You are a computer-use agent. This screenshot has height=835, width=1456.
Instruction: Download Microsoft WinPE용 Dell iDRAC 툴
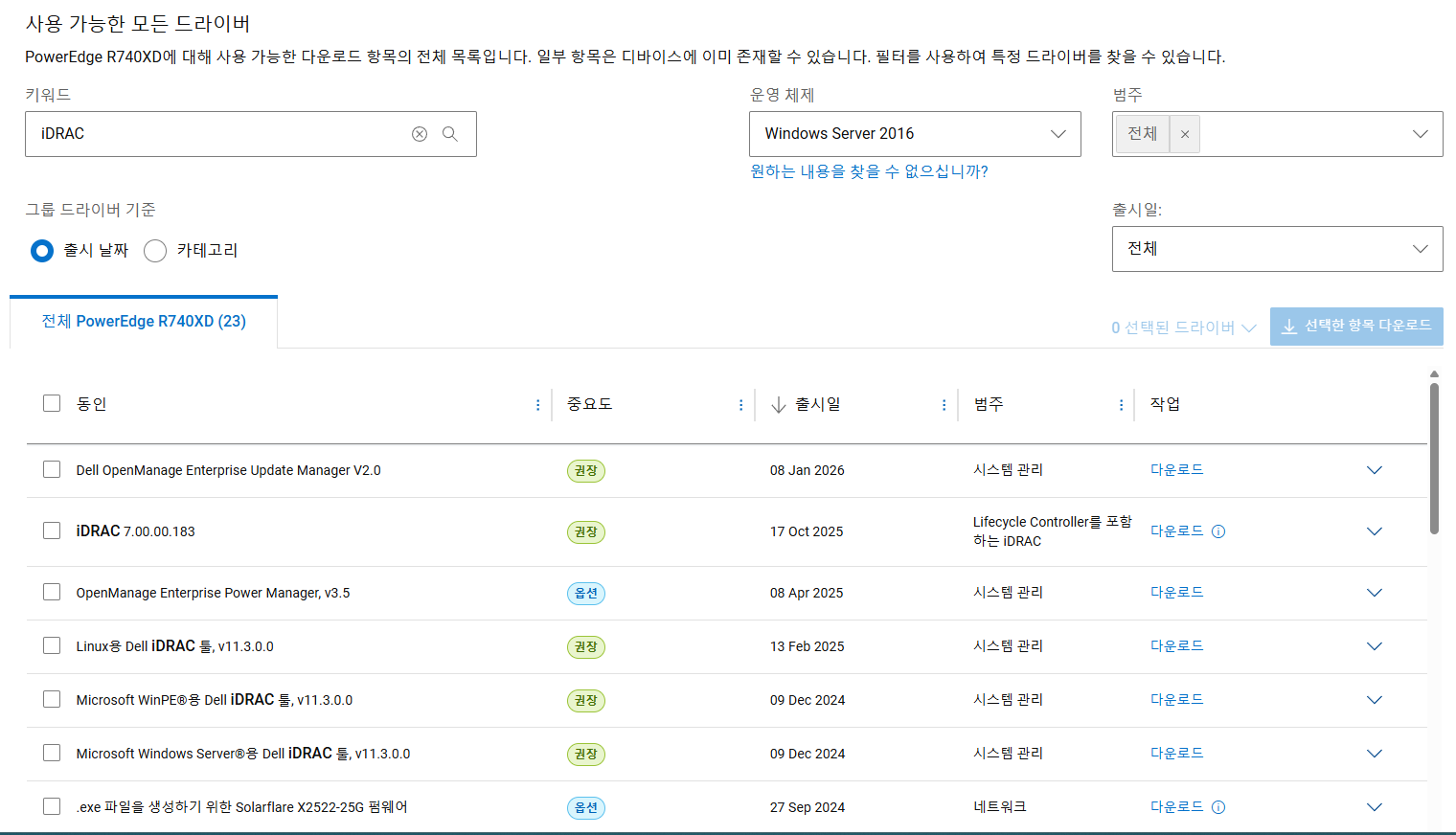point(1176,700)
